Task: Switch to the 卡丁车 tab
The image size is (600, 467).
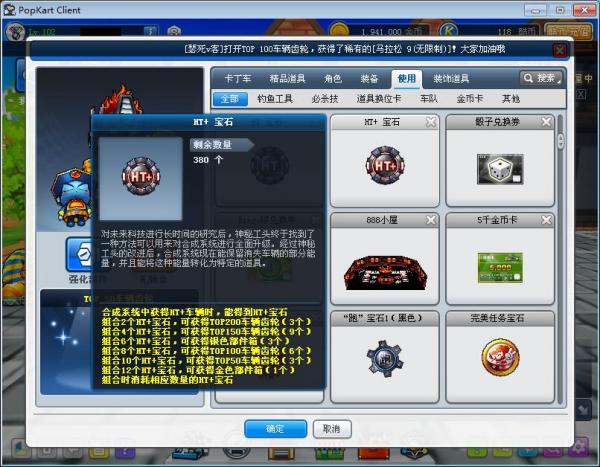Action: (x=238, y=79)
